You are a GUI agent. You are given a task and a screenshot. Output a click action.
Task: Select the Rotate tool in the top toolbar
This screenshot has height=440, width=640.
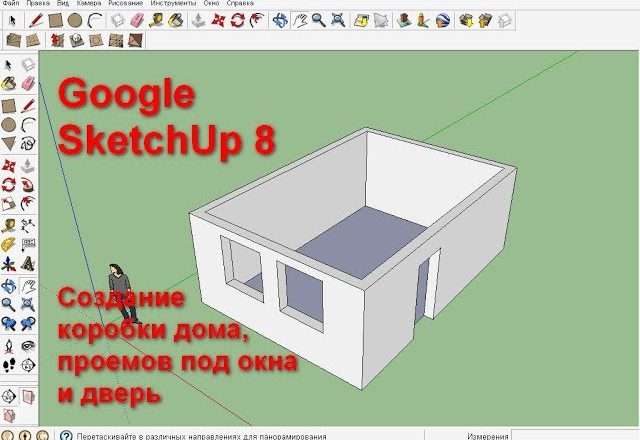click(x=238, y=20)
